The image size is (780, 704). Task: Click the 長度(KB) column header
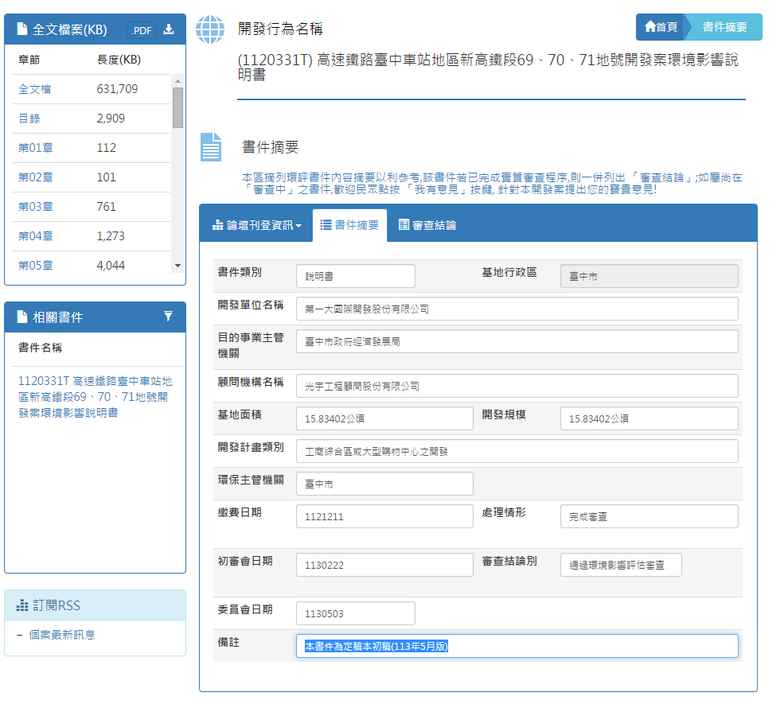(119, 60)
